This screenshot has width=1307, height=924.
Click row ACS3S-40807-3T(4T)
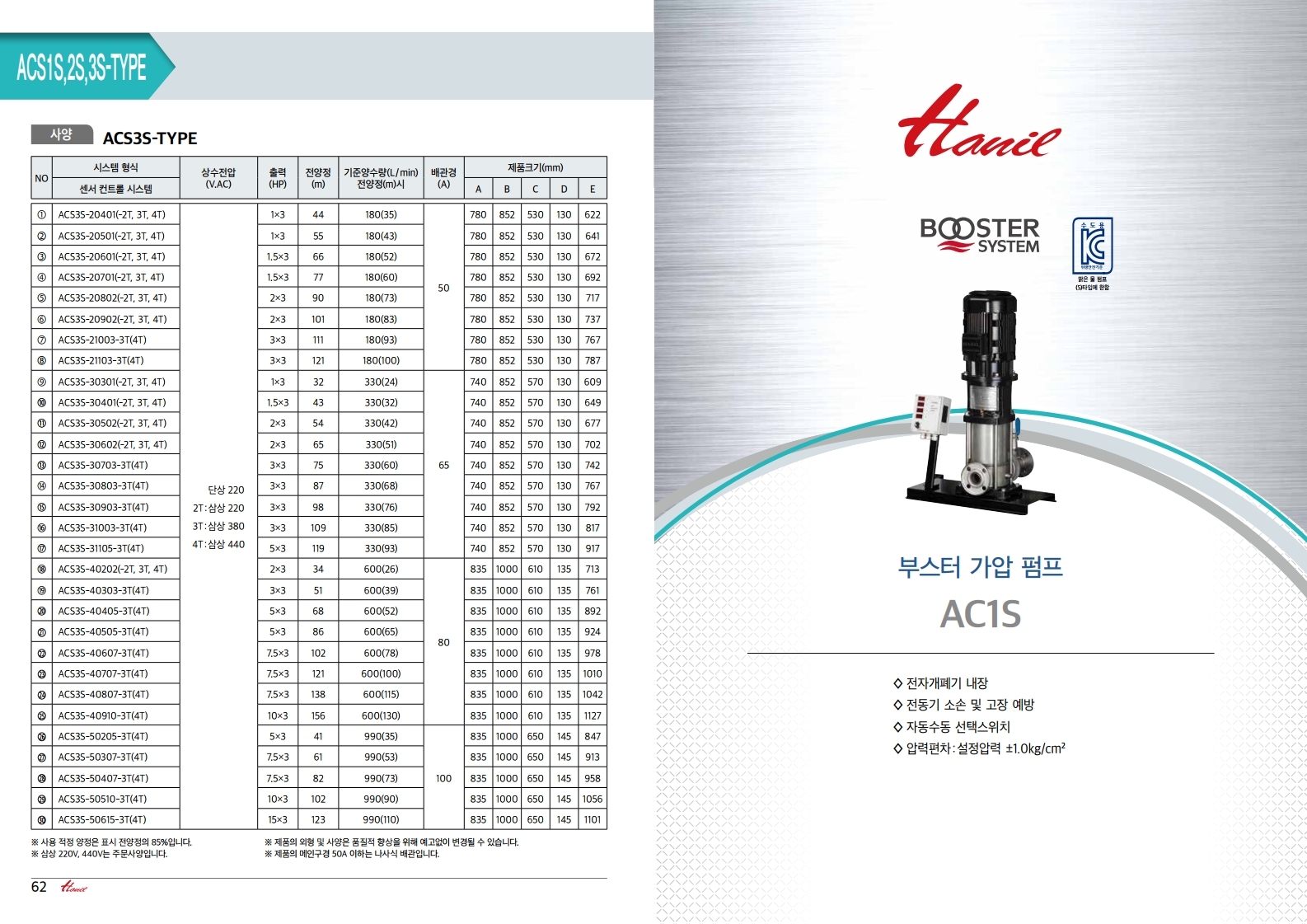point(319,694)
